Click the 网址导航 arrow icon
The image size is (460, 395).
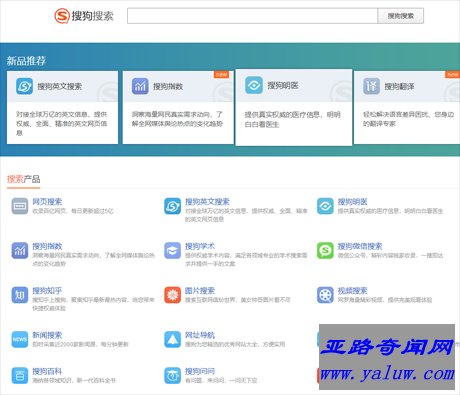click(x=172, y=339)
